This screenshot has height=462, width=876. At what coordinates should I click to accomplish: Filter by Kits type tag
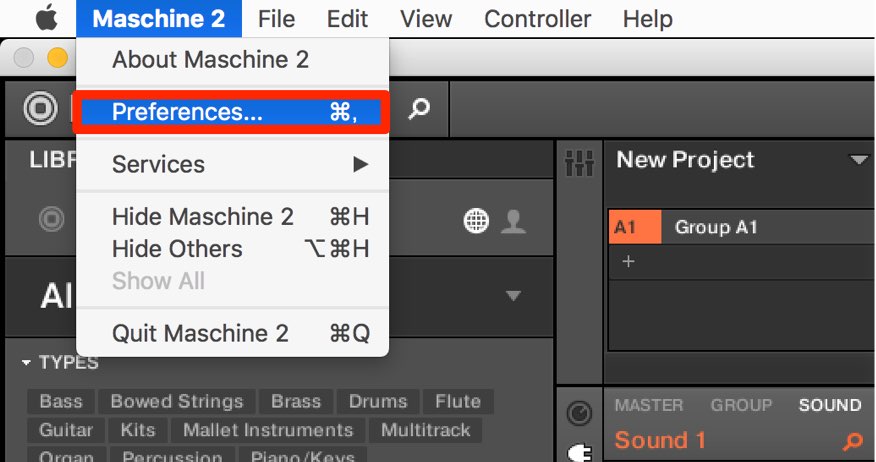[138, 430]
